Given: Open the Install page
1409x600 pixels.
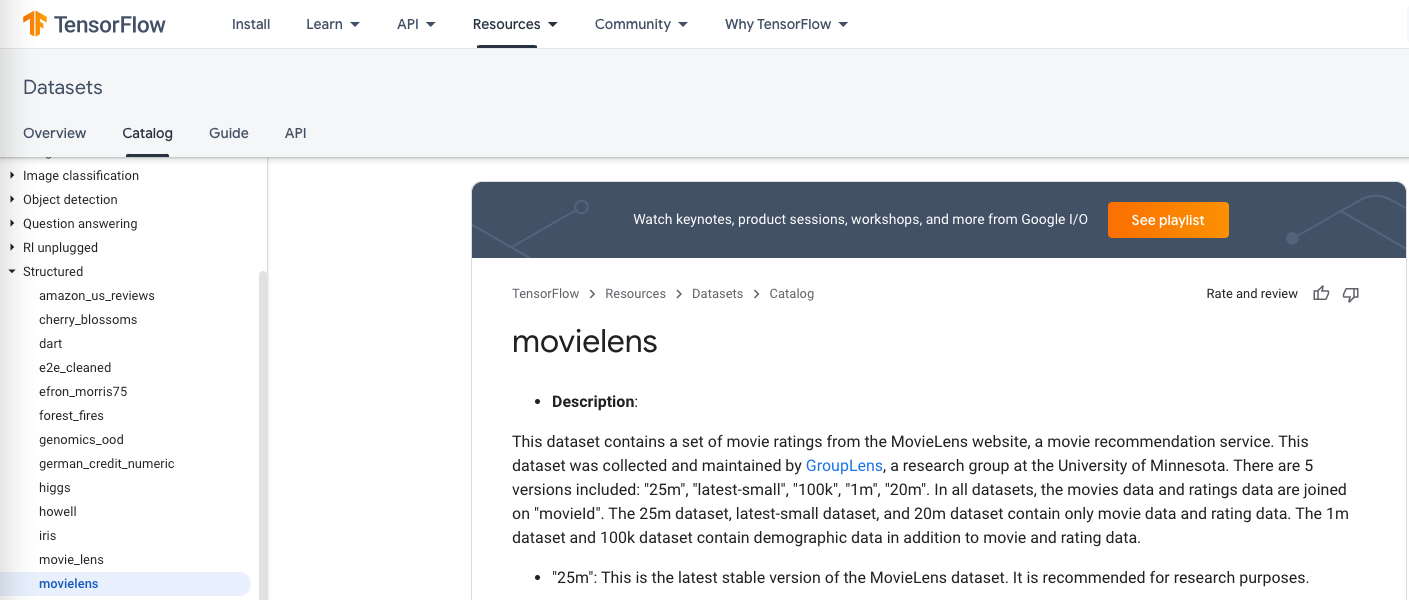Looking at the screenshot, I should coord(251,24).
